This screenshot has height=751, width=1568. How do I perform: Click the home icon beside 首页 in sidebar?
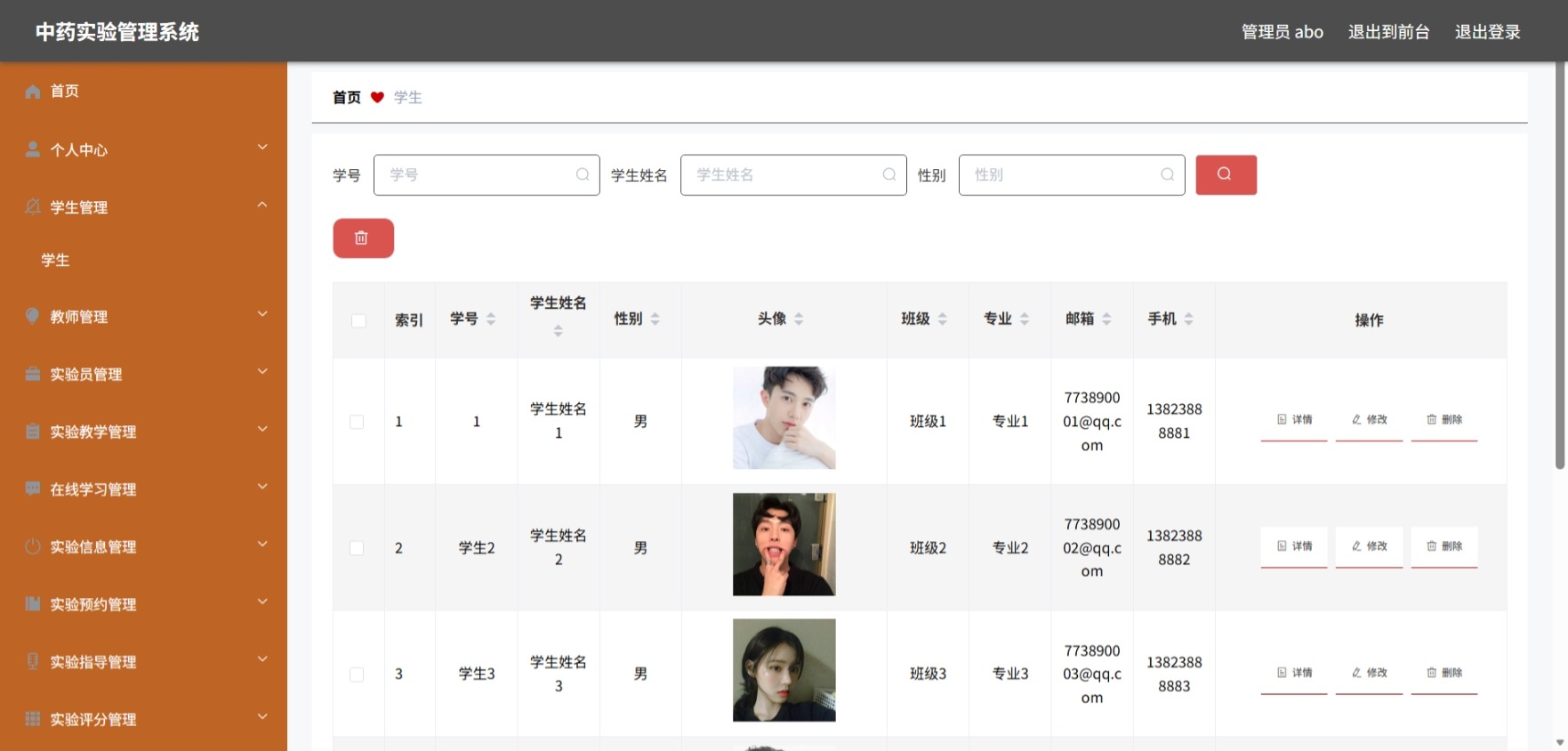click(33, 92)
